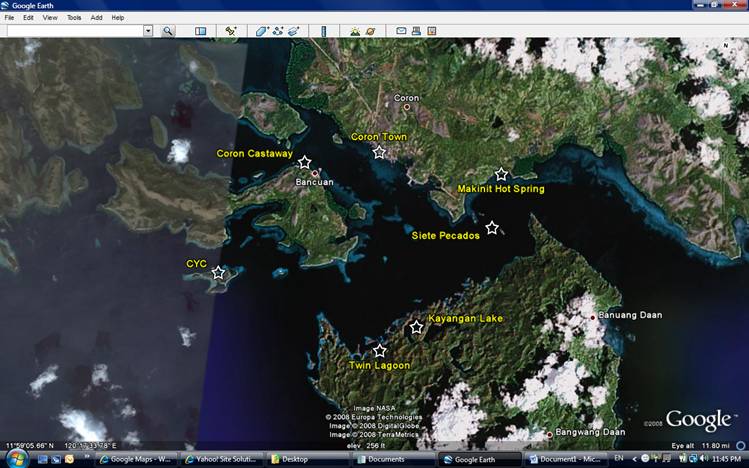Open the View menu
The image size is (749, 468).
[50, 18]
